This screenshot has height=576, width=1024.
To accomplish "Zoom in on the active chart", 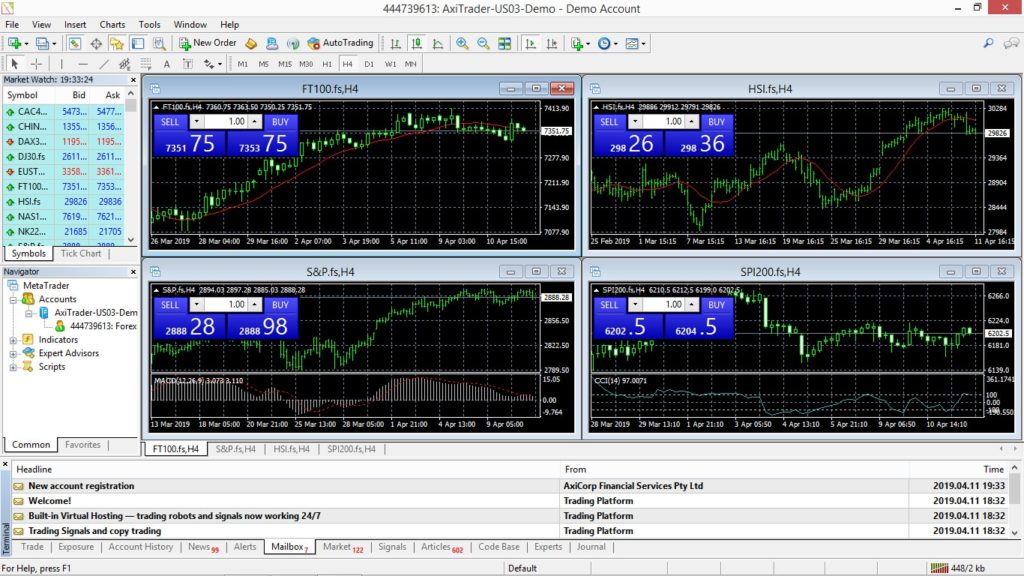I will point(460,43).
